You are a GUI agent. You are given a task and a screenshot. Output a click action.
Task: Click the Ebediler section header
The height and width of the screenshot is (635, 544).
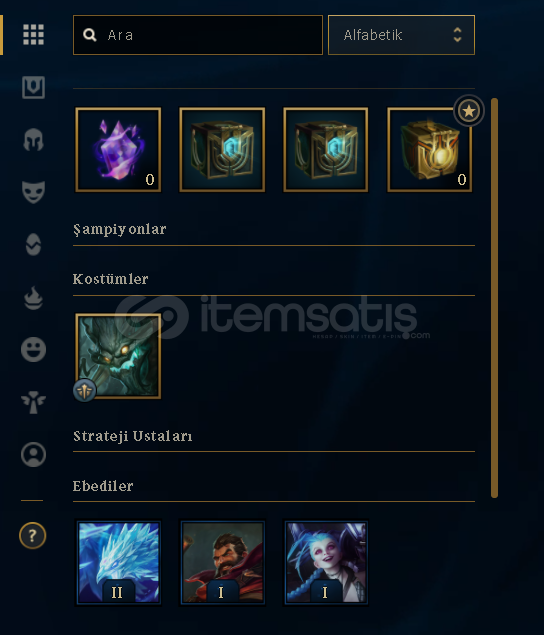[103, 486]
